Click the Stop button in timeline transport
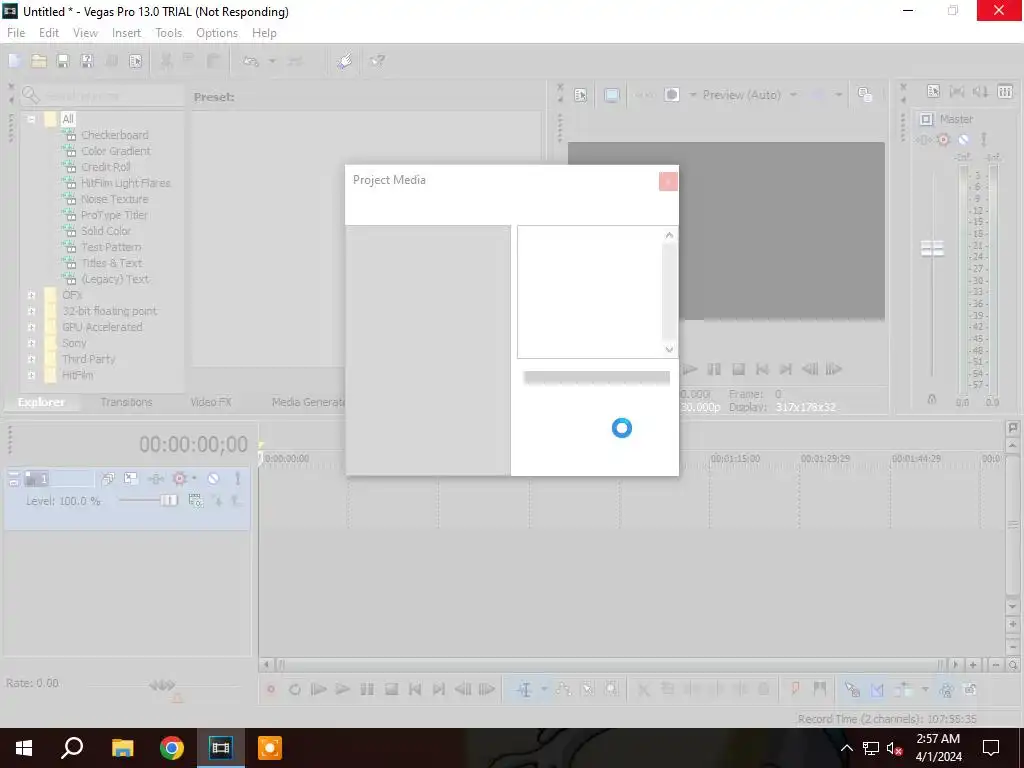 pyautogui.click(x=391, y=689)
